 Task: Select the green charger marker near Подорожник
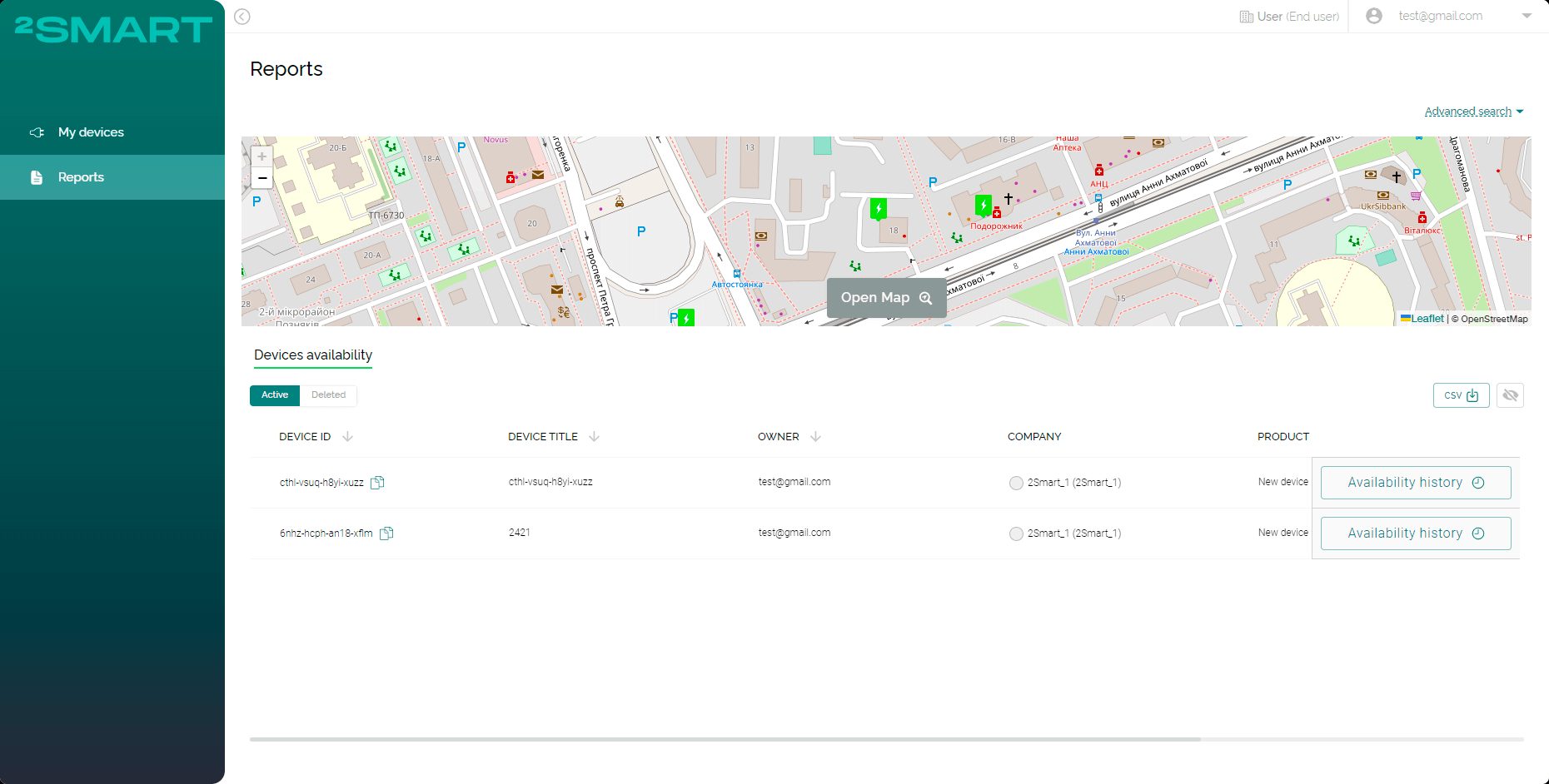click(x=984, y=205)
